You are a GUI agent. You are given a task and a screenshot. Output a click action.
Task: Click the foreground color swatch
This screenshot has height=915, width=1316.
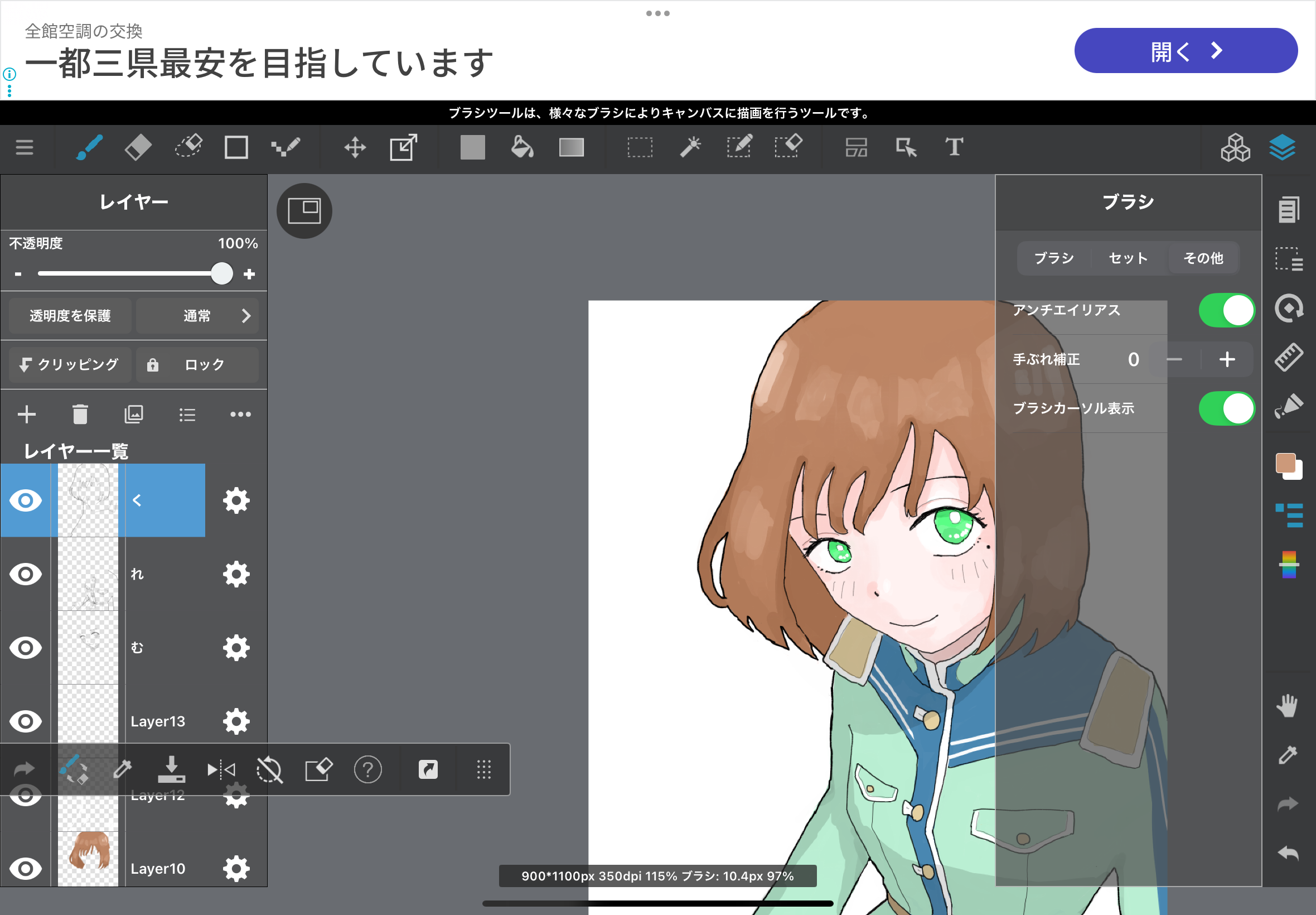[x=1285, y=463]
